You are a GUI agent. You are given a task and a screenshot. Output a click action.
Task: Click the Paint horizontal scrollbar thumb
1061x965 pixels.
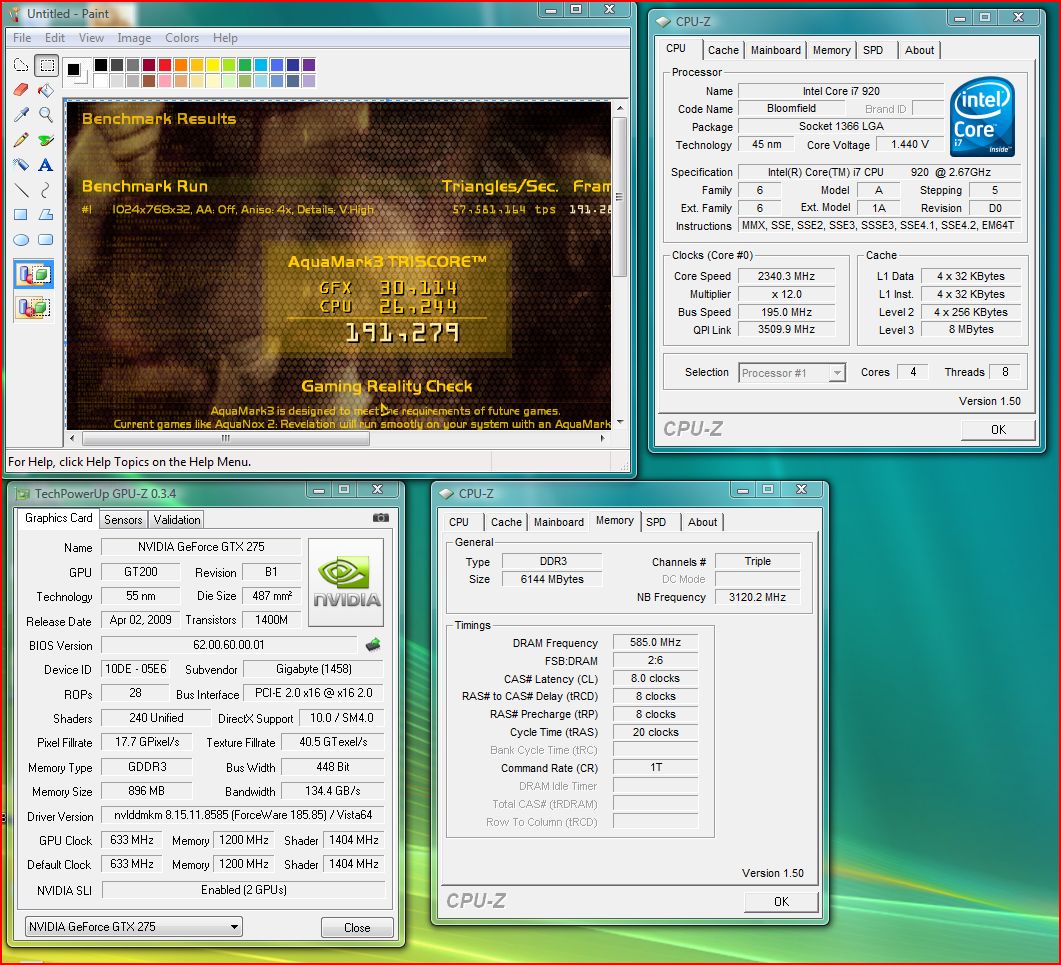tap(226, 439)
